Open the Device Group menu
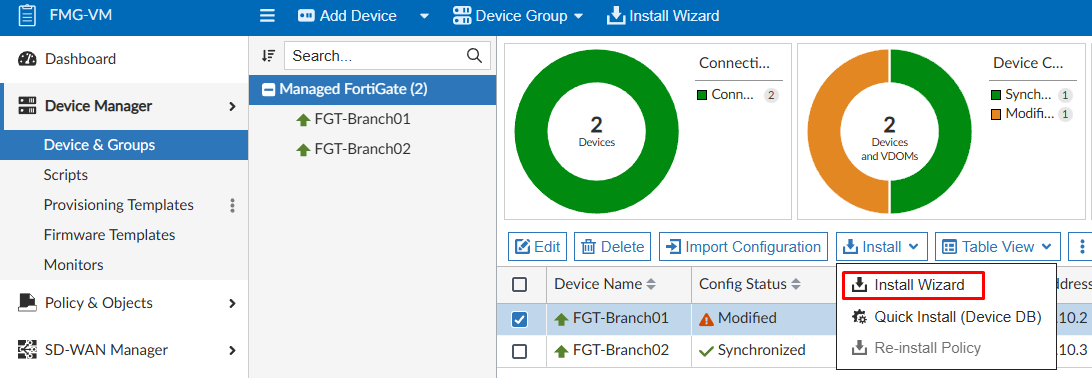This screenshot has height=378, width=1092. (x=517, y=15)
